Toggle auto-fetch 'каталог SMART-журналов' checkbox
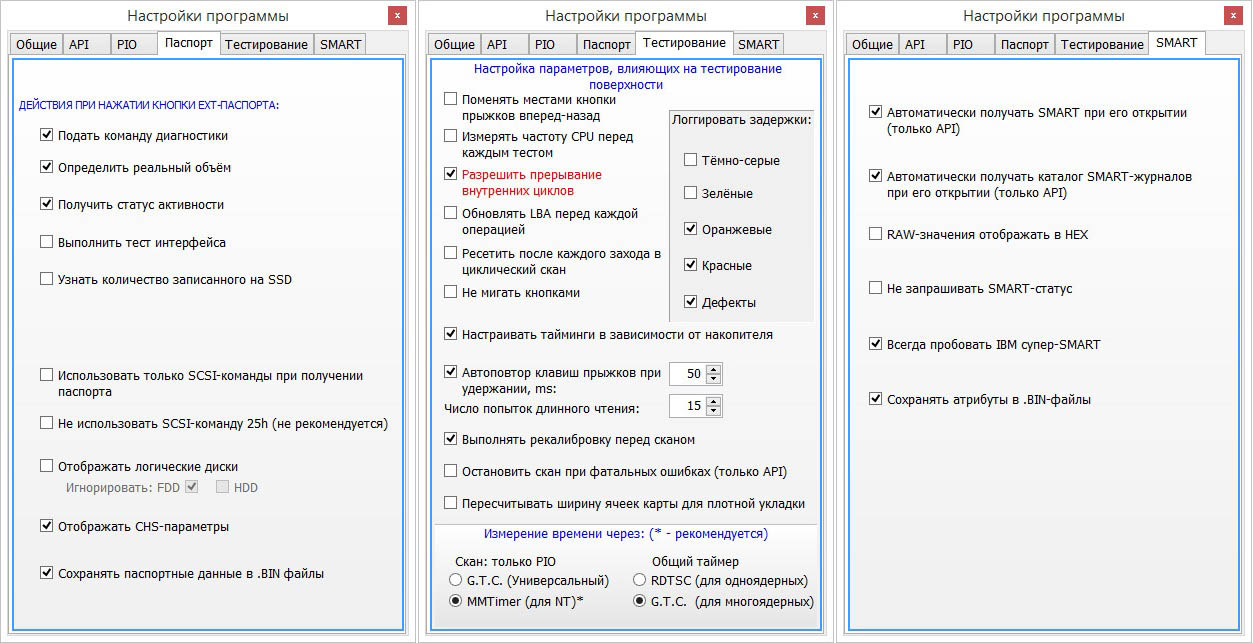Screen dimensions: 1253x643 tap(876, 176)
